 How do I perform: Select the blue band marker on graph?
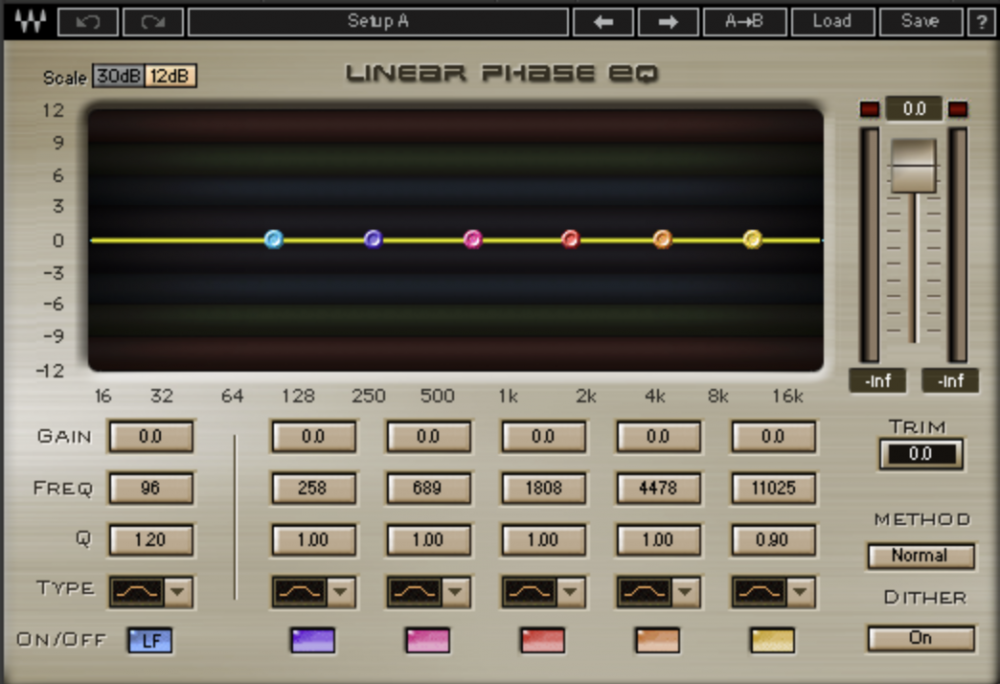(x=274, y=239)
